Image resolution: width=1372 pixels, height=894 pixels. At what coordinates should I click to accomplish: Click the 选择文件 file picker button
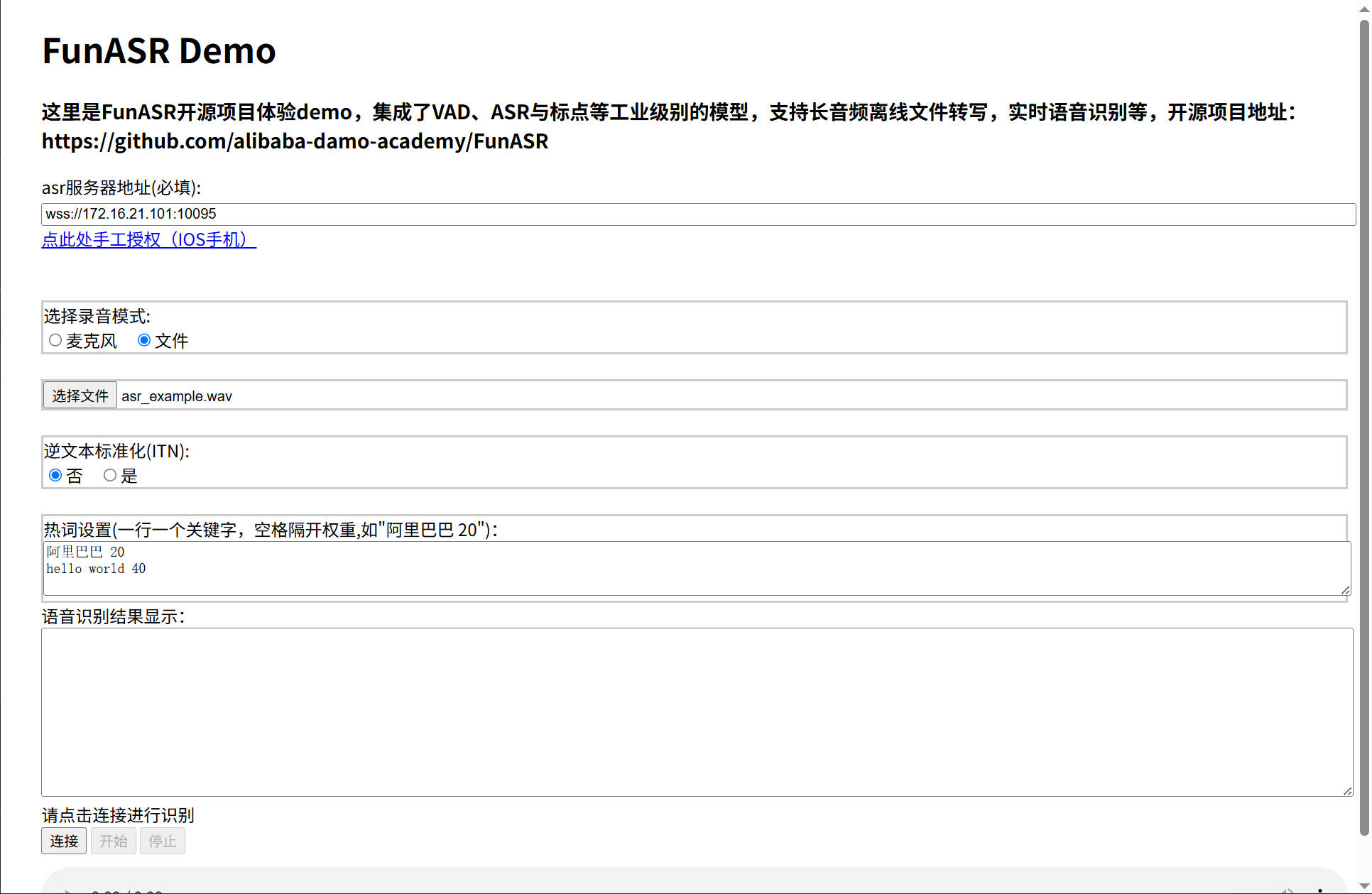coord(79,395)
